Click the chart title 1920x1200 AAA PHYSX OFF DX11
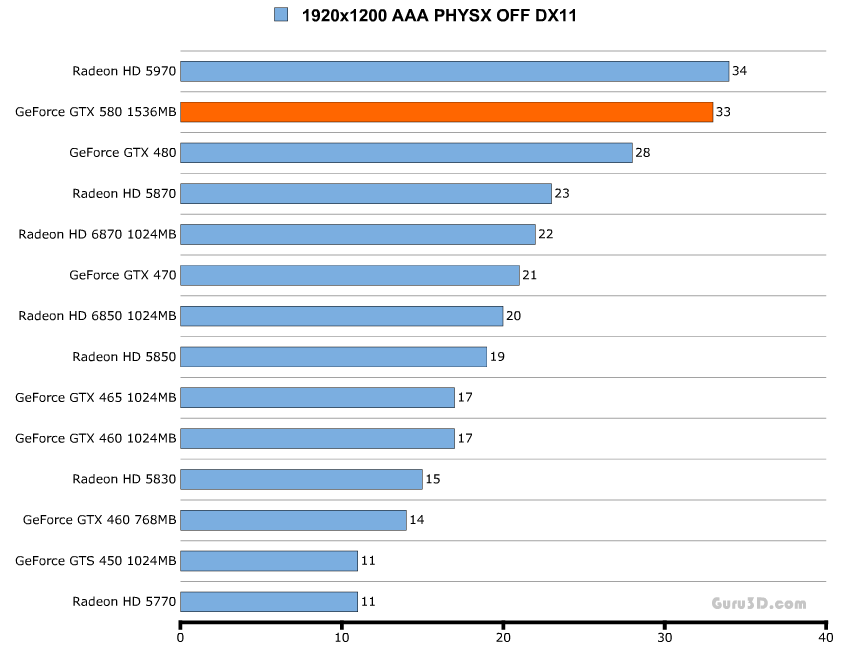The image size is (841, 653). click(439, 15)
